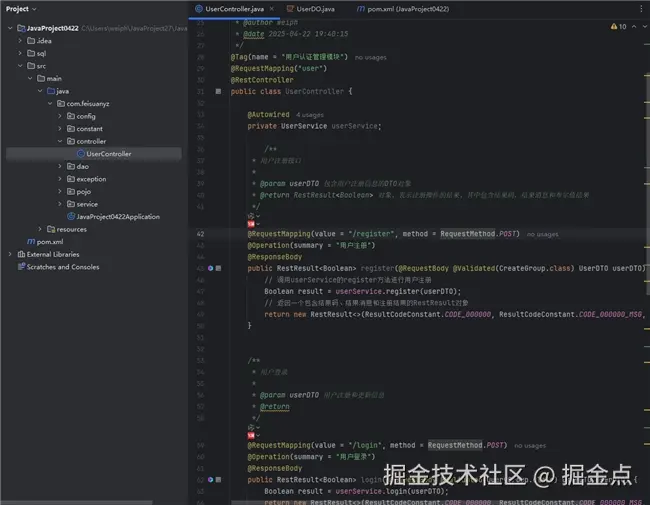Switch to UserDO.java tab
The width and height of the screenshot is (650, 505).
pyautogui.click(x=311, y=9)
